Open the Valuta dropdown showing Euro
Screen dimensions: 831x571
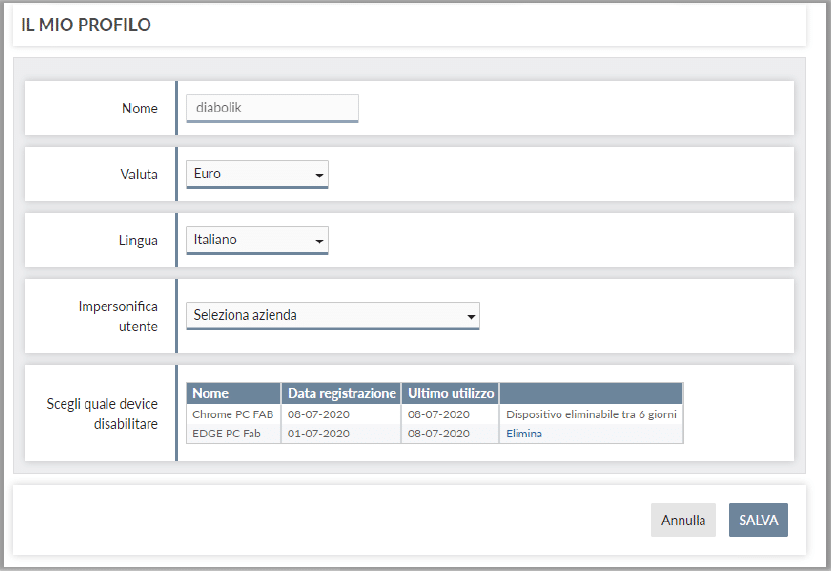pos(257,174)
